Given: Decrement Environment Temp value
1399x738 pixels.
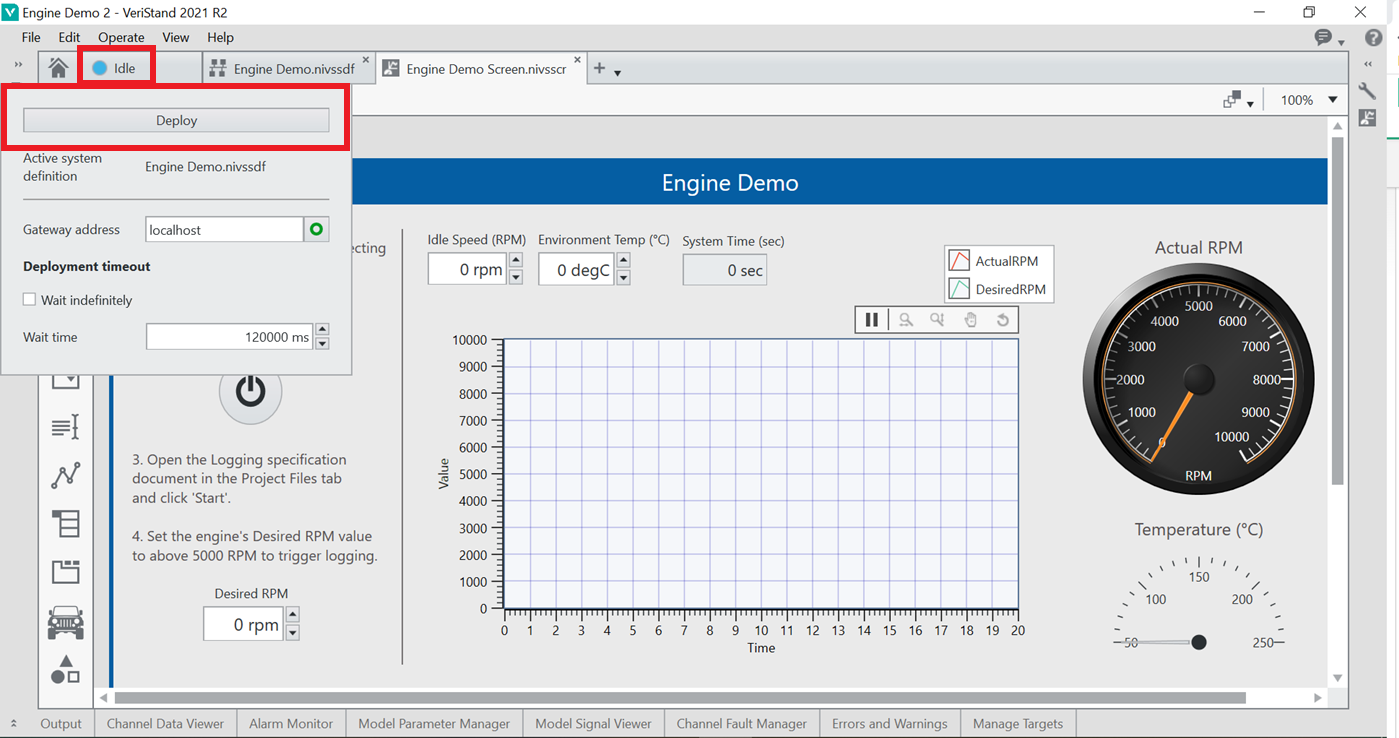Looking at the screenshot, I should [x=624, y=277].
